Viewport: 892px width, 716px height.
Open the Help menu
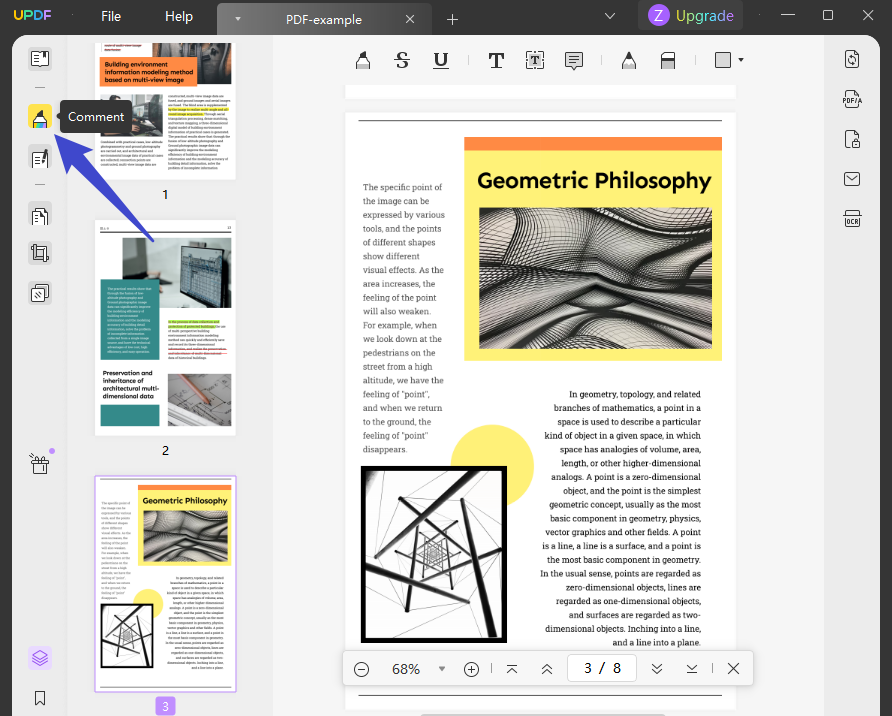tap(178, 16)
